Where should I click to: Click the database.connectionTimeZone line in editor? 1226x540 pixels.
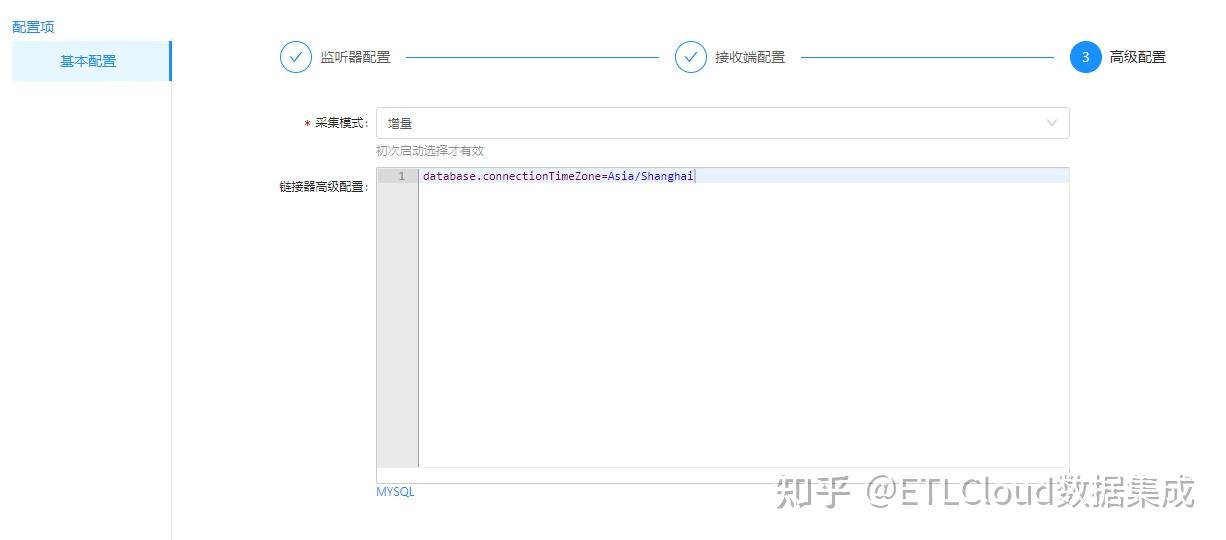[x=558, y=176]
